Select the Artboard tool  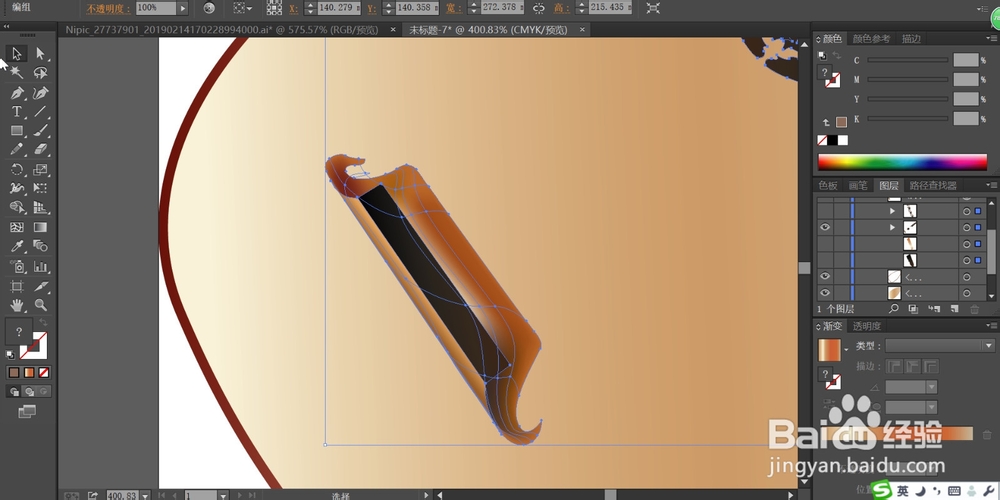(x=17, y=286)
